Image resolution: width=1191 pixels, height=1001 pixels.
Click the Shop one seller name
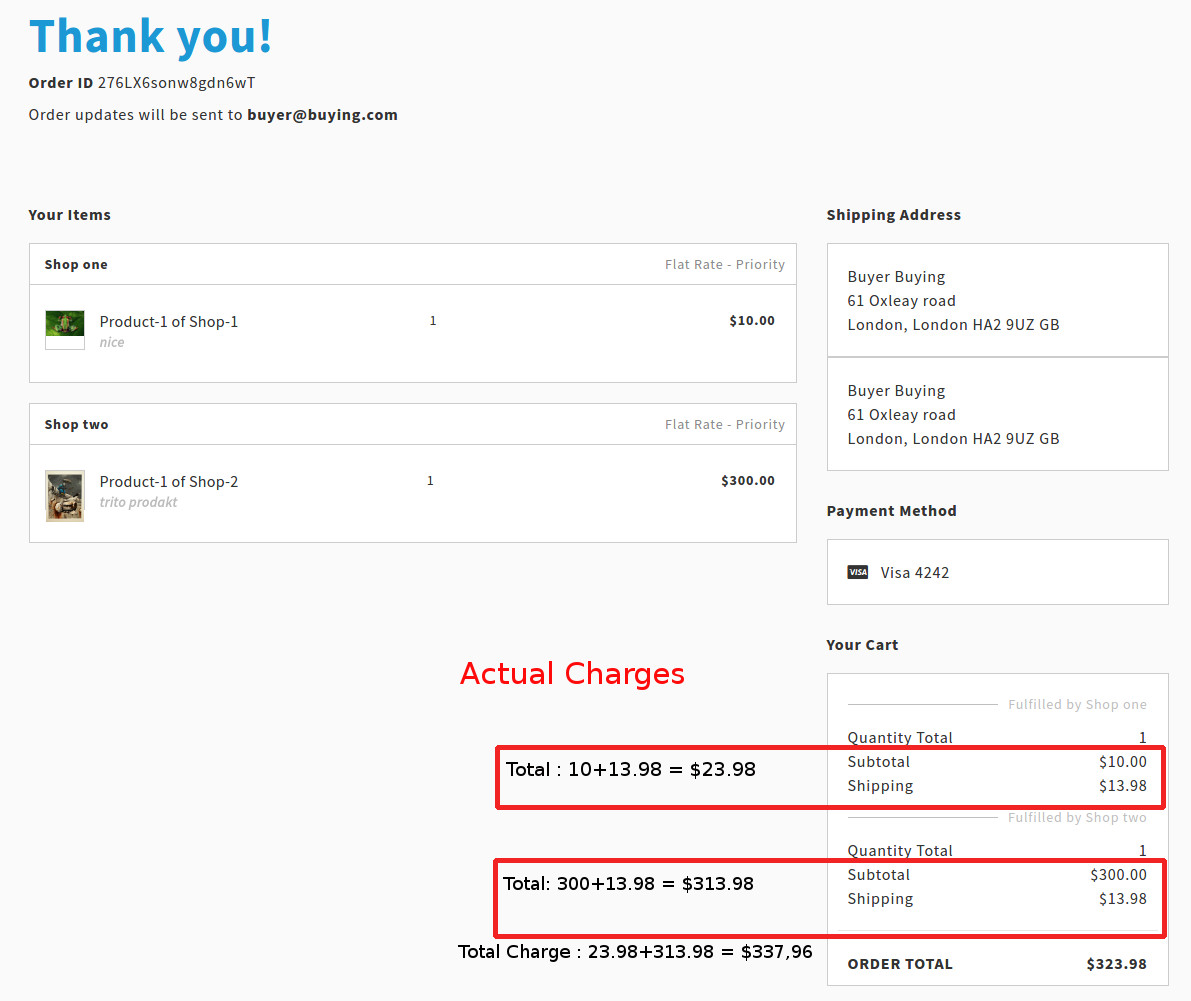76,264
